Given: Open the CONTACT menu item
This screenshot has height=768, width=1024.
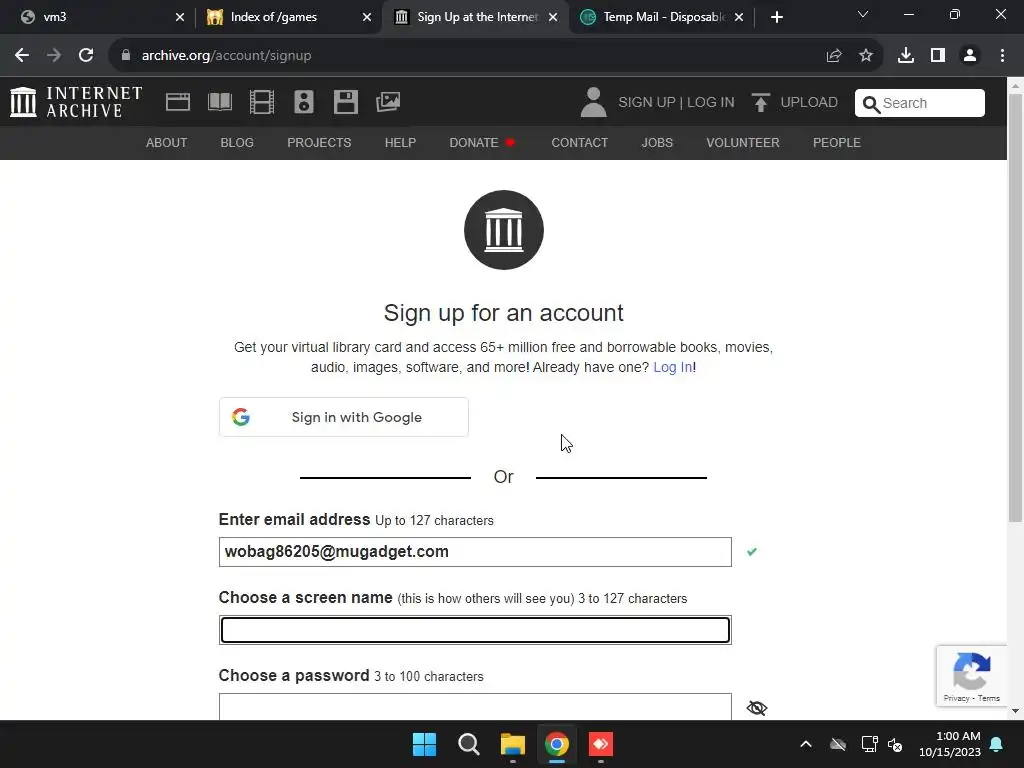Looking at the screenshot, I should pos(580,142).
